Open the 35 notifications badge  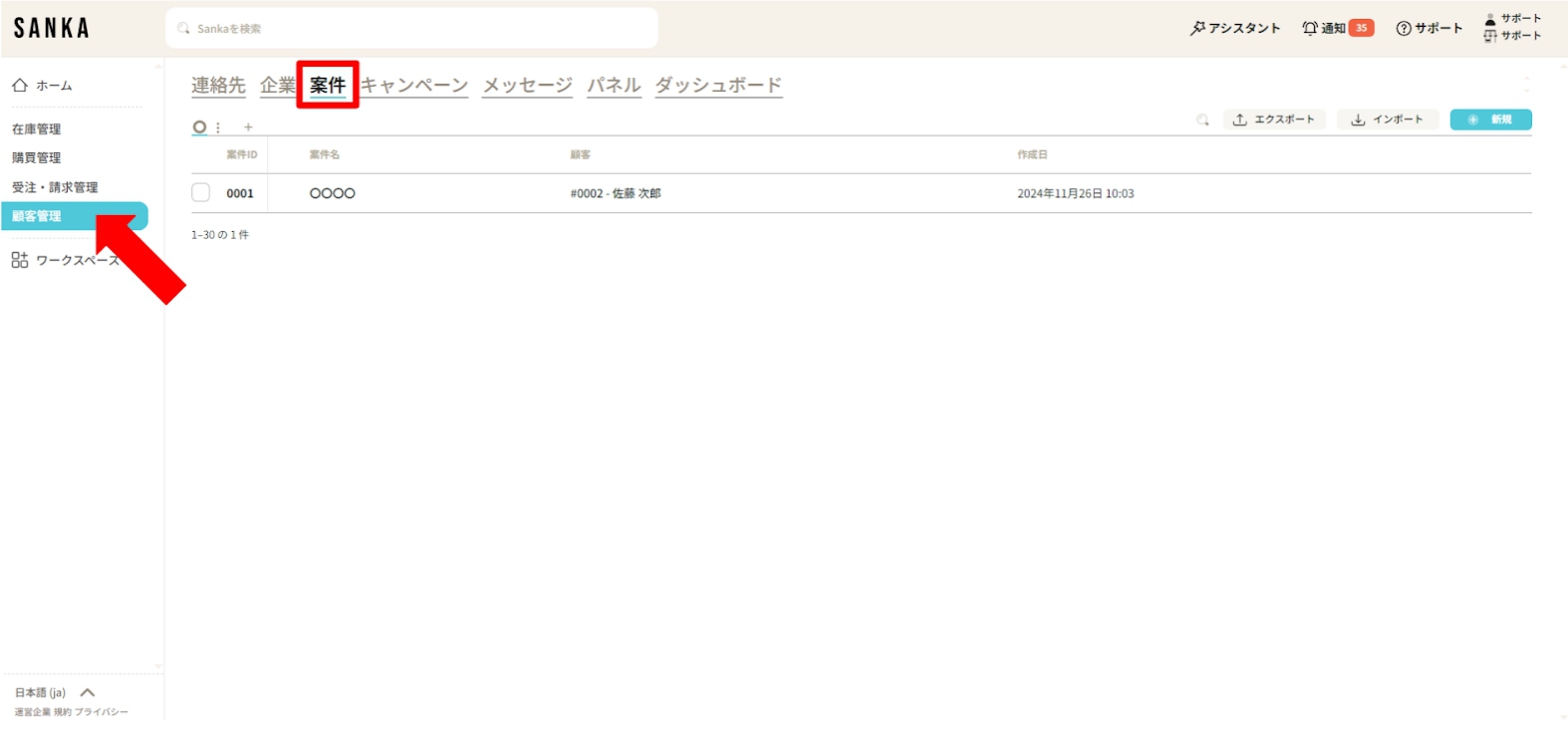coord(1361,28)
